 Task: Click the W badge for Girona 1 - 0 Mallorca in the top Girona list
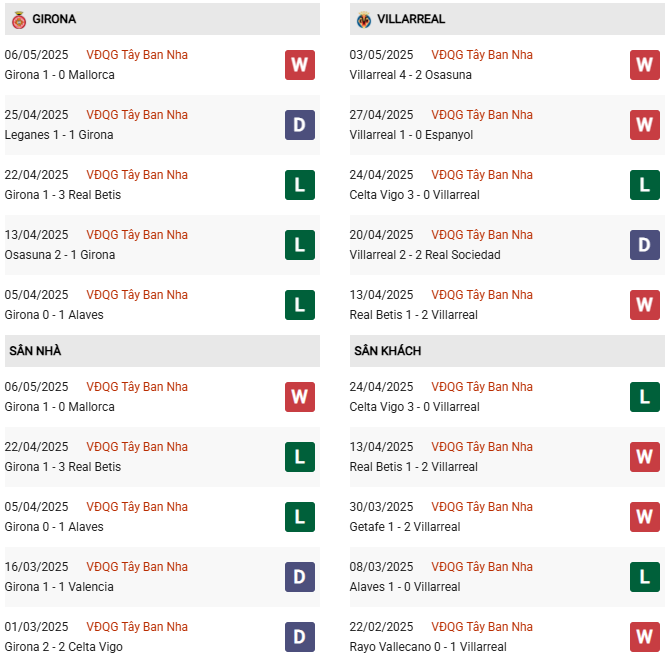[300, 65]
